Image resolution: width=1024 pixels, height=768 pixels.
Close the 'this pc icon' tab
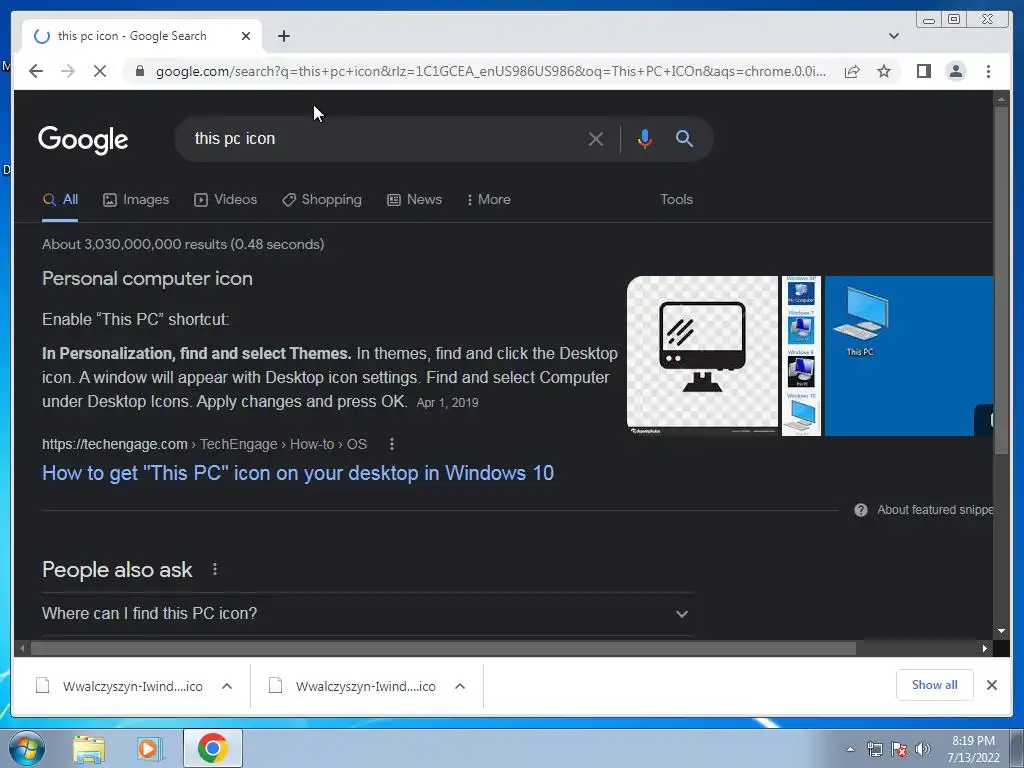click(246, 36)
